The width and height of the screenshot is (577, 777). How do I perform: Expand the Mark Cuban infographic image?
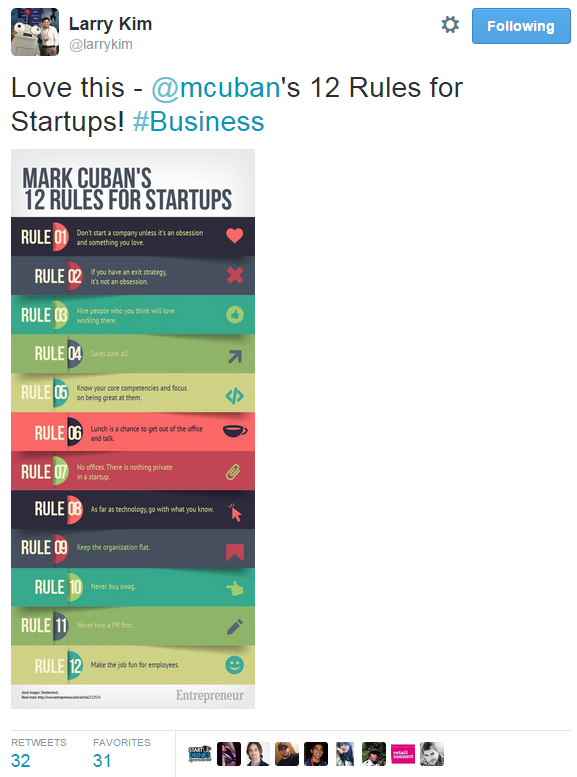coord(133,429)
